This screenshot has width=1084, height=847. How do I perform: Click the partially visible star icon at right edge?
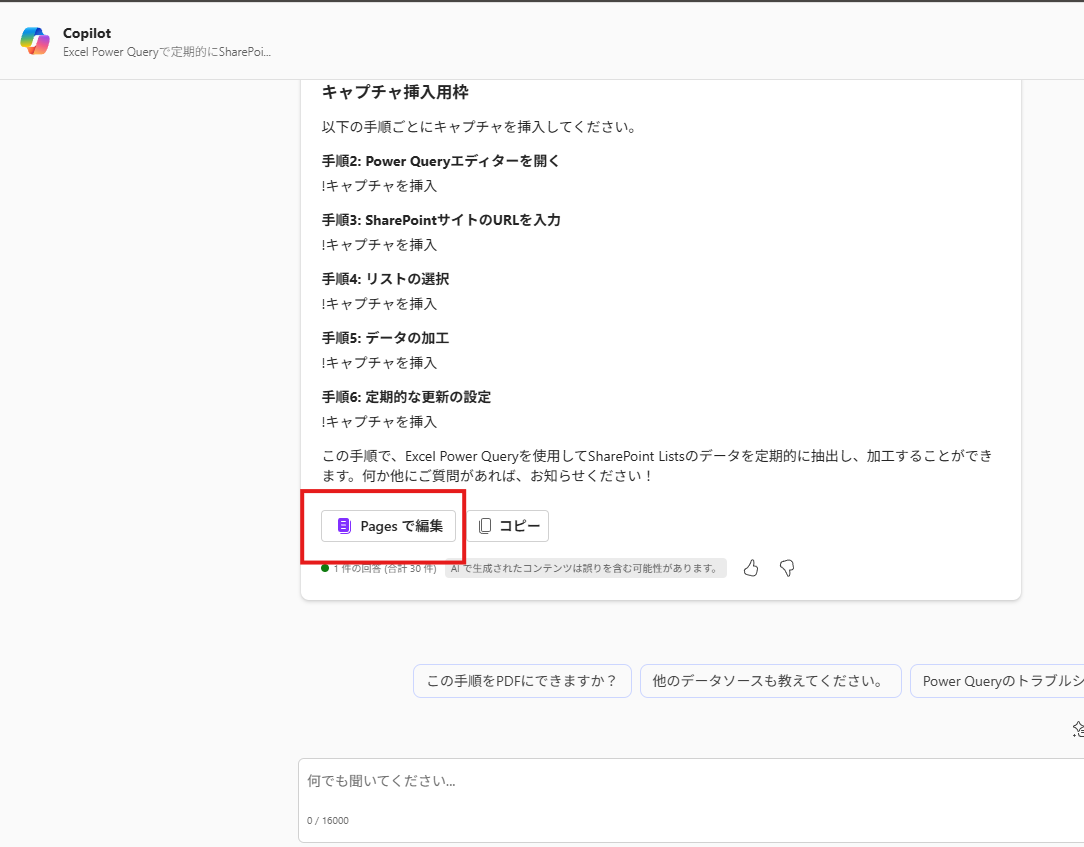pos(1078,729)
